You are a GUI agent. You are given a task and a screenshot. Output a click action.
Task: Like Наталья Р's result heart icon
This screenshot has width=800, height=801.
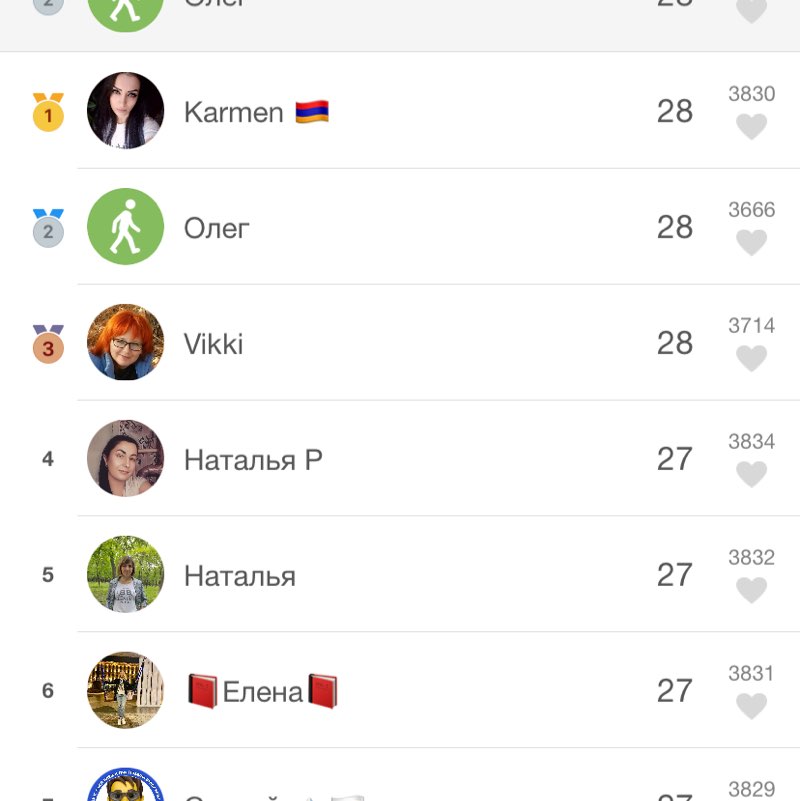751,475
